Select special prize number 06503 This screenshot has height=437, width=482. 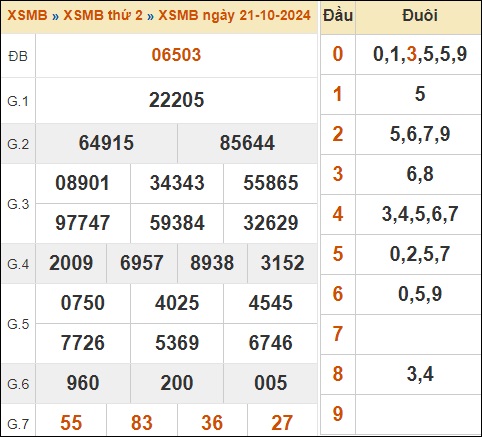point(176,55)
